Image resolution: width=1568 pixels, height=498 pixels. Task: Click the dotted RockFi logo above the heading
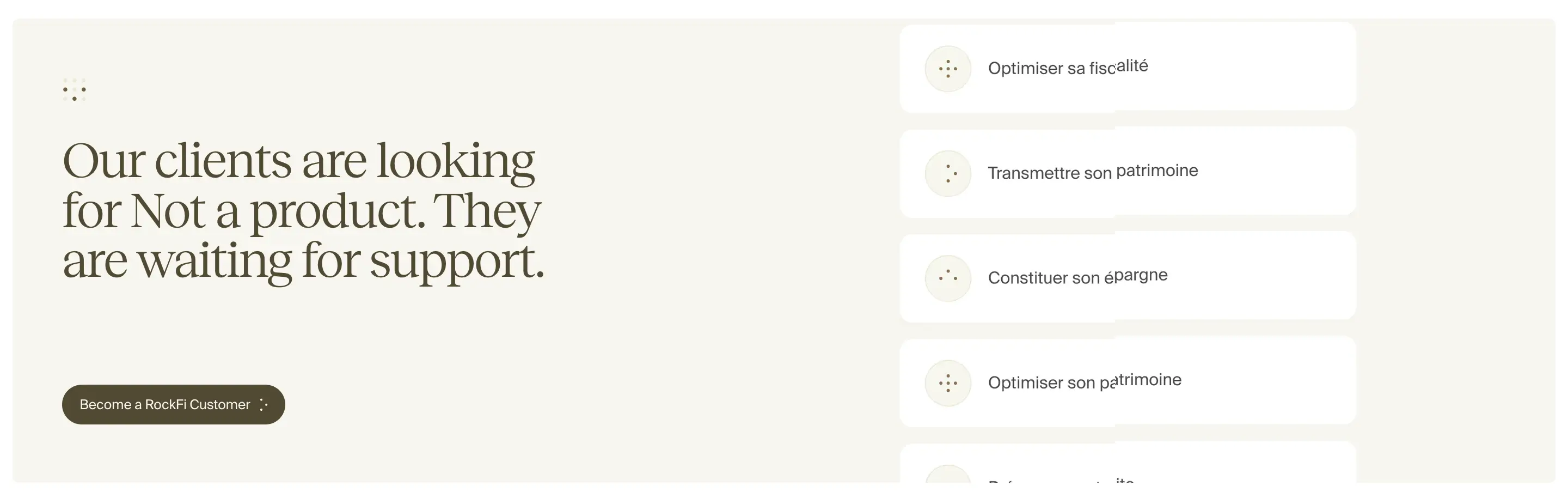pos(74,89)
